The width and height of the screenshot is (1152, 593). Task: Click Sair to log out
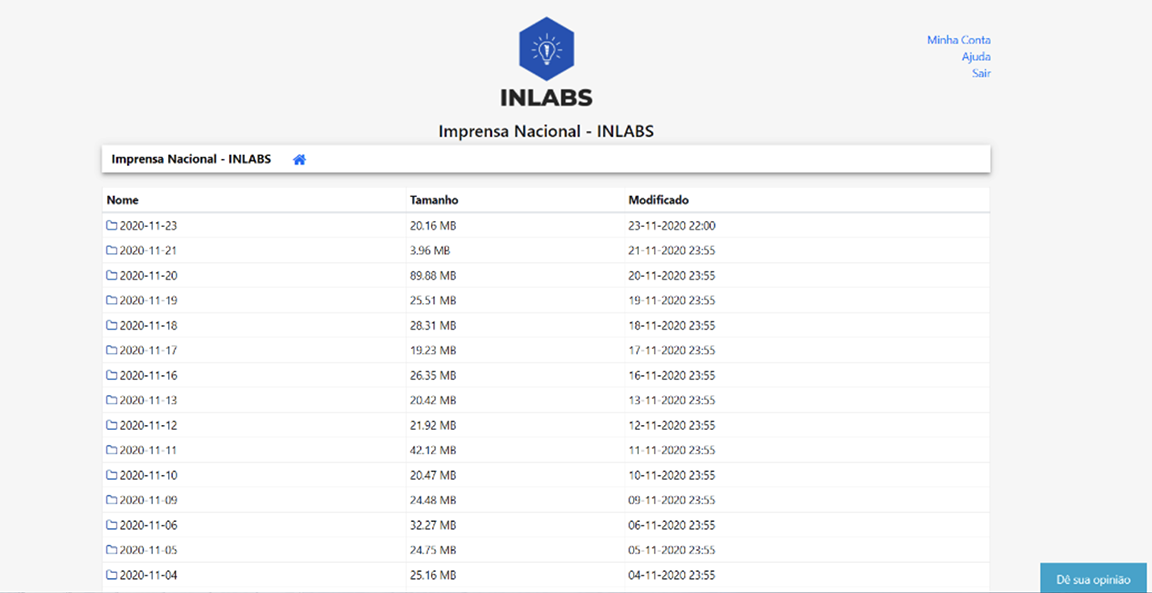[981, 73]
